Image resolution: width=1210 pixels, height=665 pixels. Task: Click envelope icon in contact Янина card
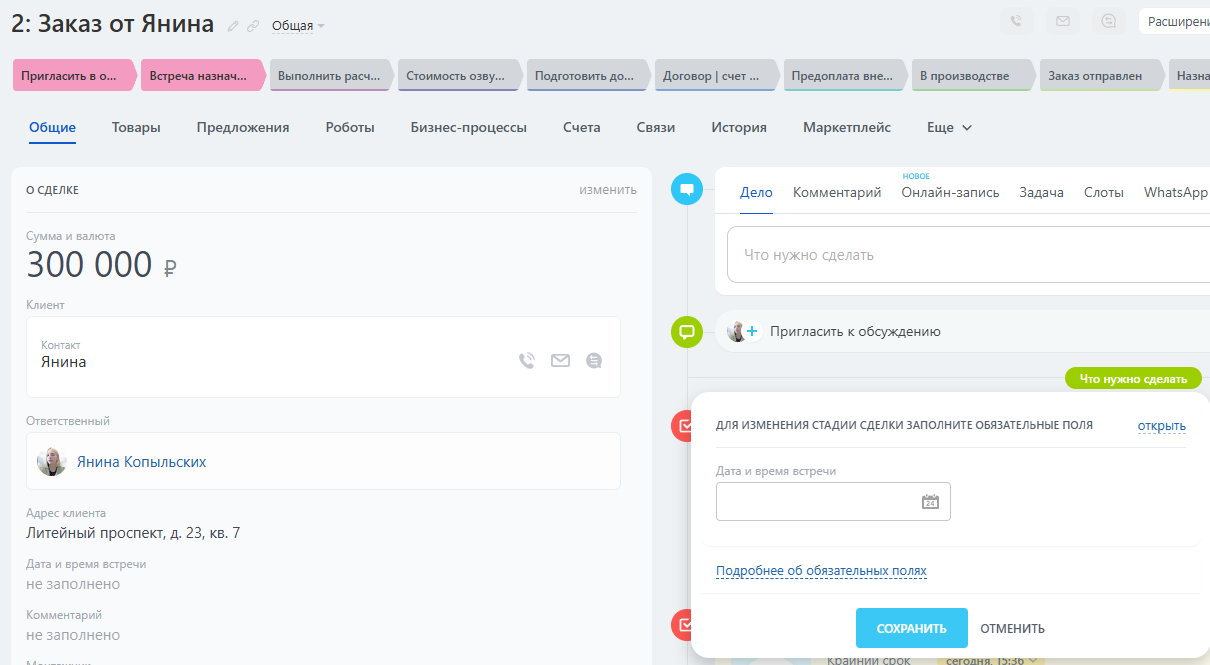click(560, 361)
